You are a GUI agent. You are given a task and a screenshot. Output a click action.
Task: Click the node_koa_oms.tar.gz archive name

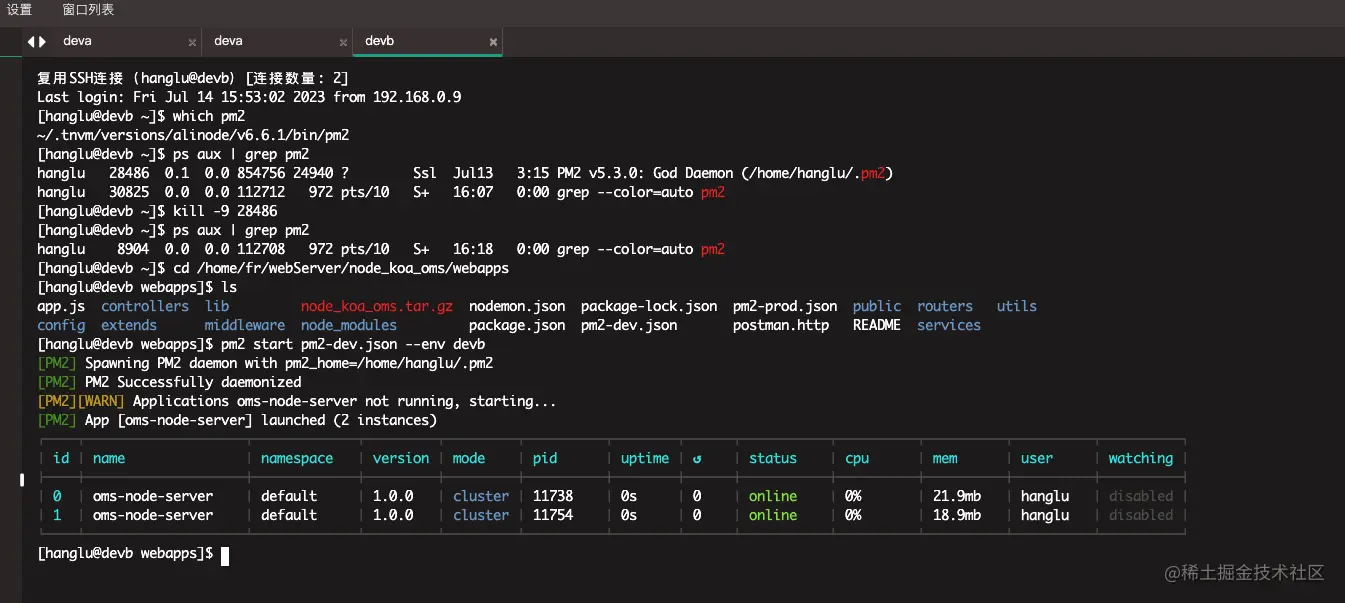(377, 306)
